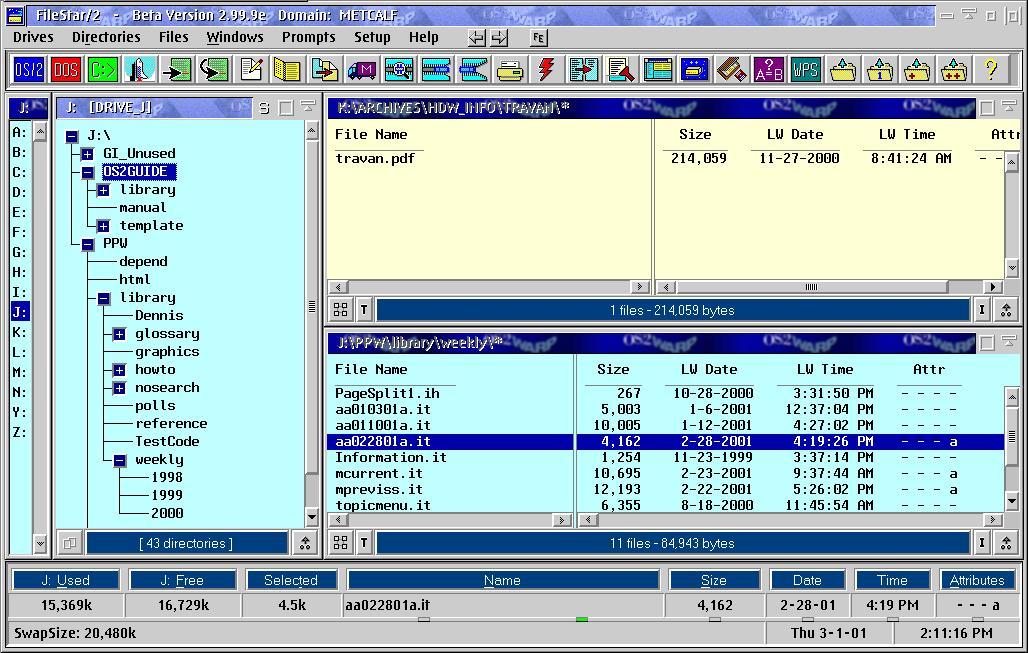Expand the howto folder

click(119, 370)
